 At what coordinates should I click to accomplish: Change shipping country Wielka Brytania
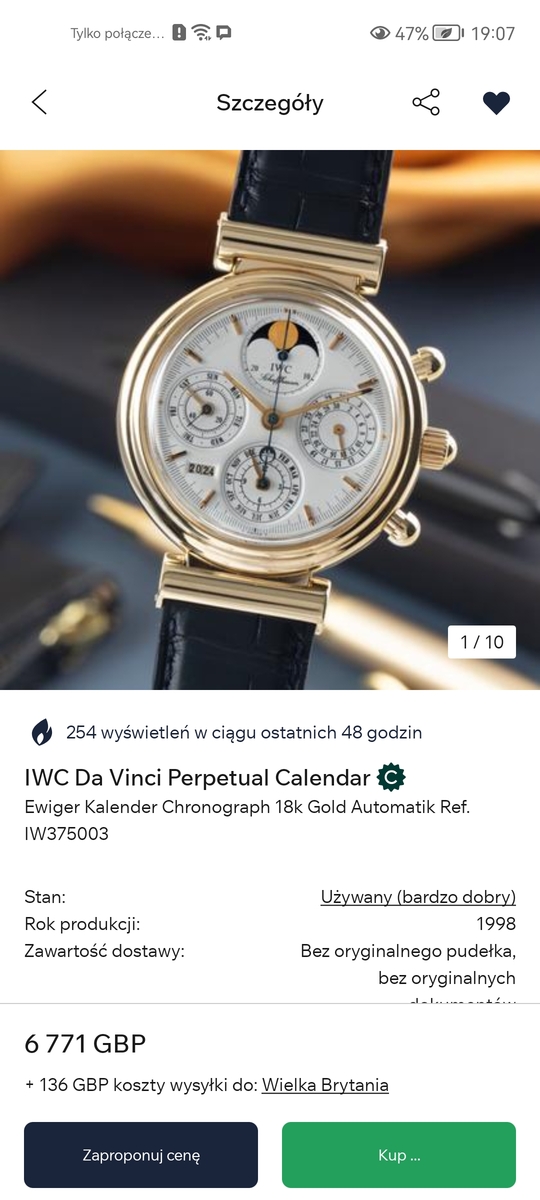pyautogui.click(x=325, y=1085)
